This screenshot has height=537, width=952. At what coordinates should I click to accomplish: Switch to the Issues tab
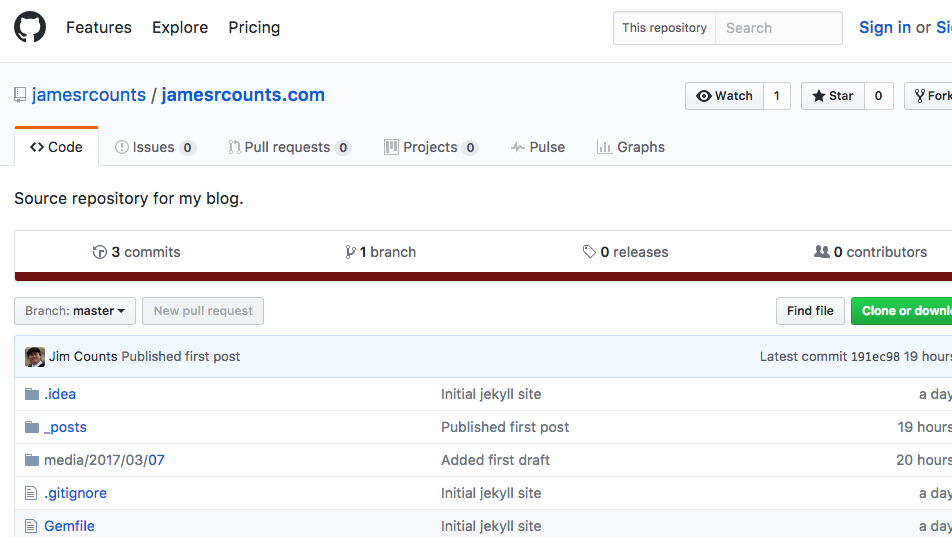155,147
